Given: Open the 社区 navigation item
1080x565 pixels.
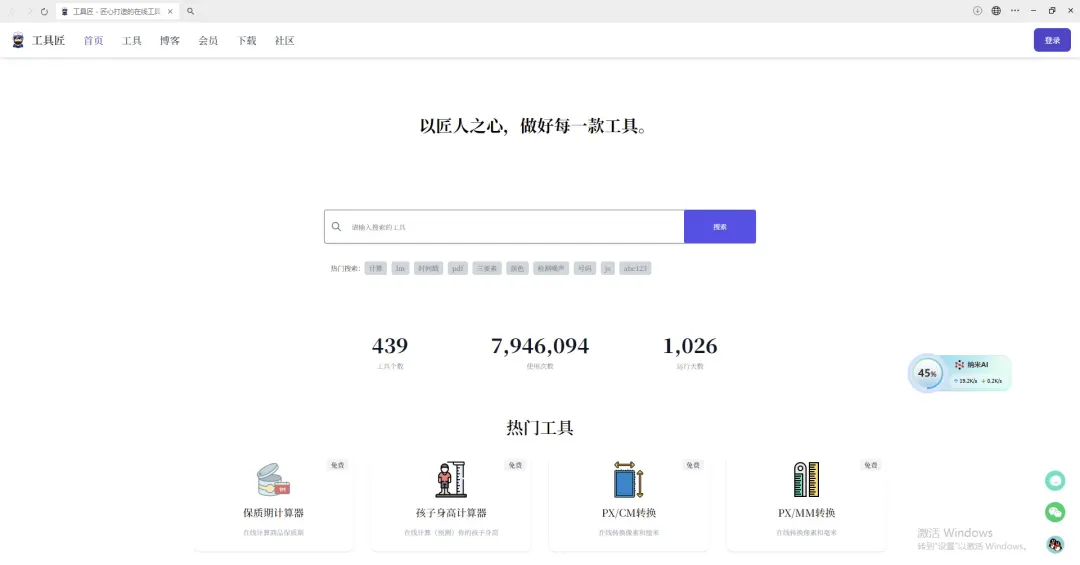Looking at the screenshot, I should click(285, 41).
